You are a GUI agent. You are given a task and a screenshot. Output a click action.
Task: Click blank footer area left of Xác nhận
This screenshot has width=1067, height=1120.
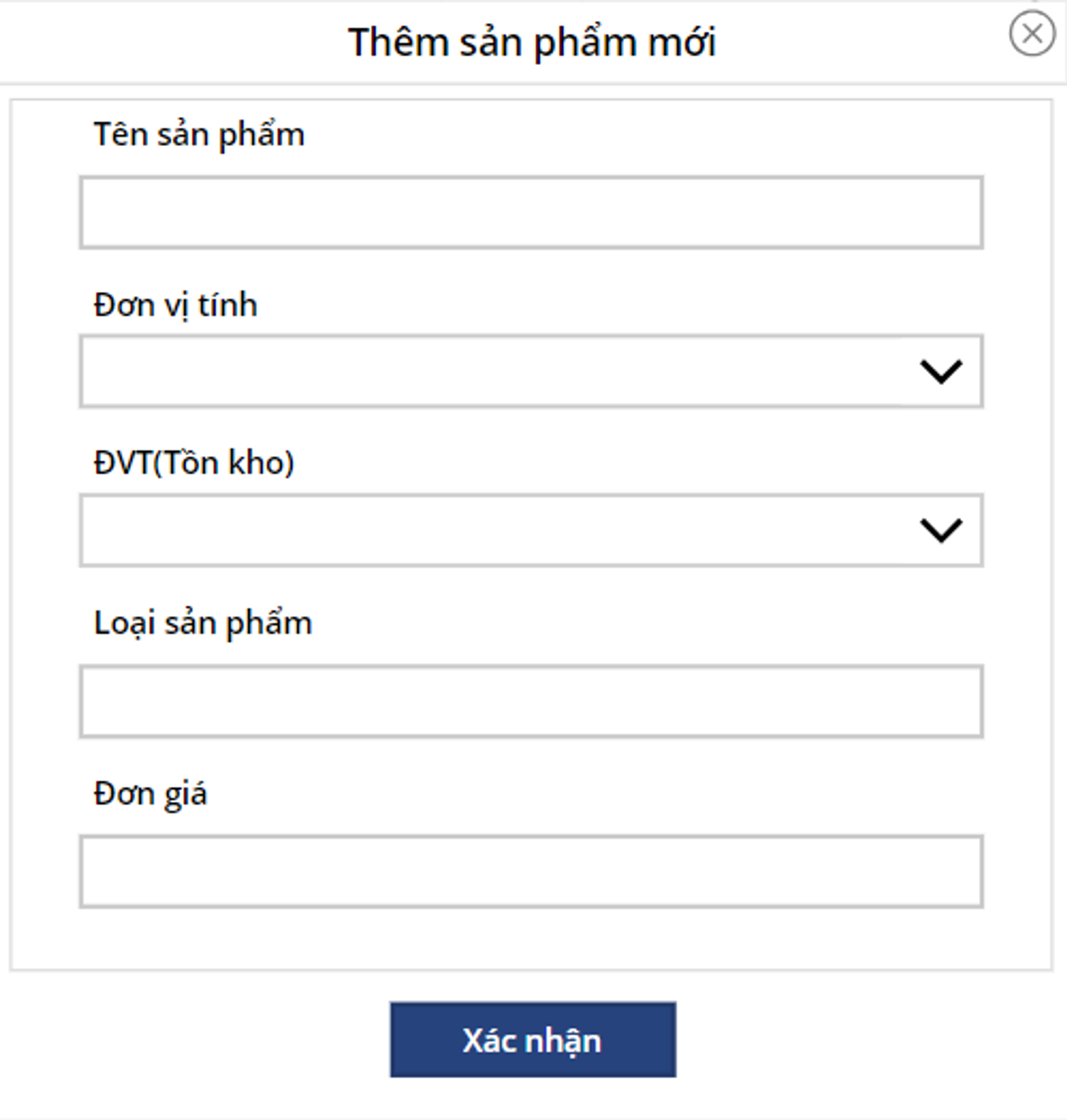193,1040
